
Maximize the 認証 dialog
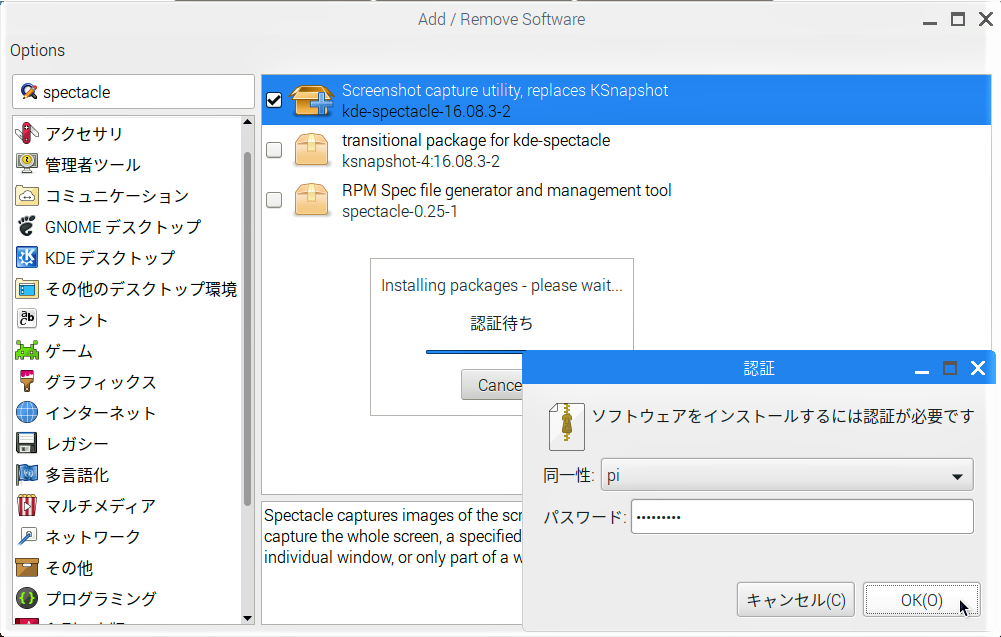[x=950, y=368]
